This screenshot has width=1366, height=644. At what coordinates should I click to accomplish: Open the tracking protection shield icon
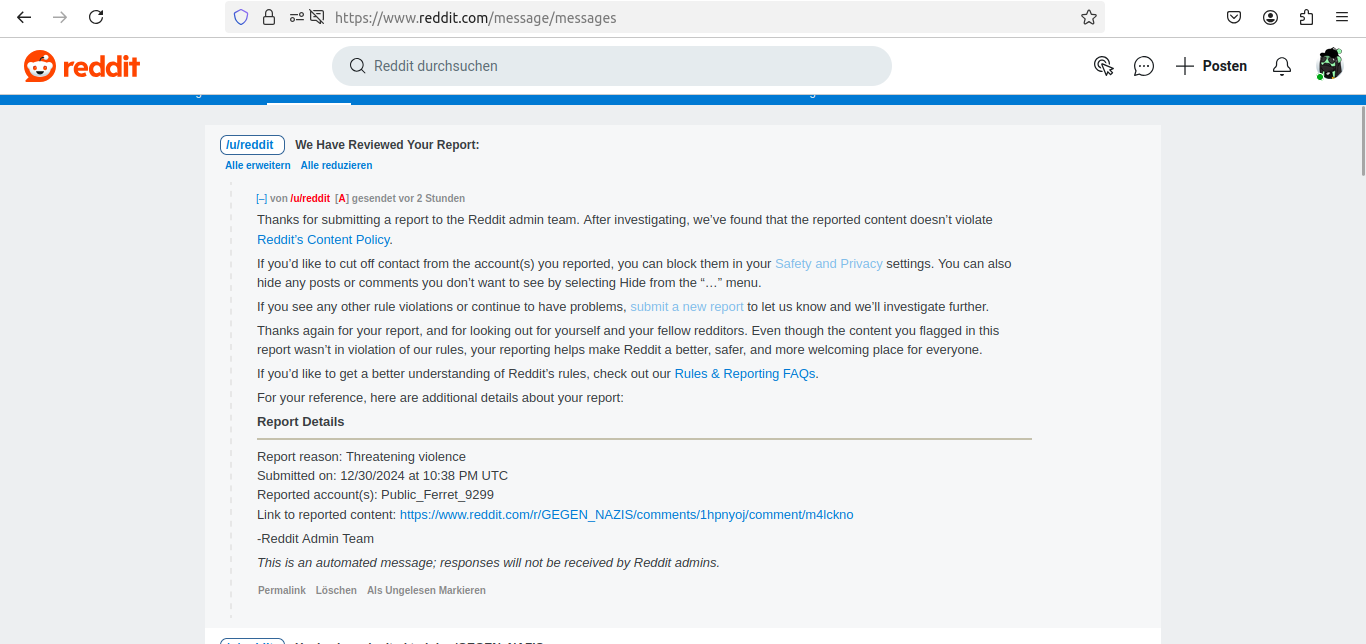(241, 17)
